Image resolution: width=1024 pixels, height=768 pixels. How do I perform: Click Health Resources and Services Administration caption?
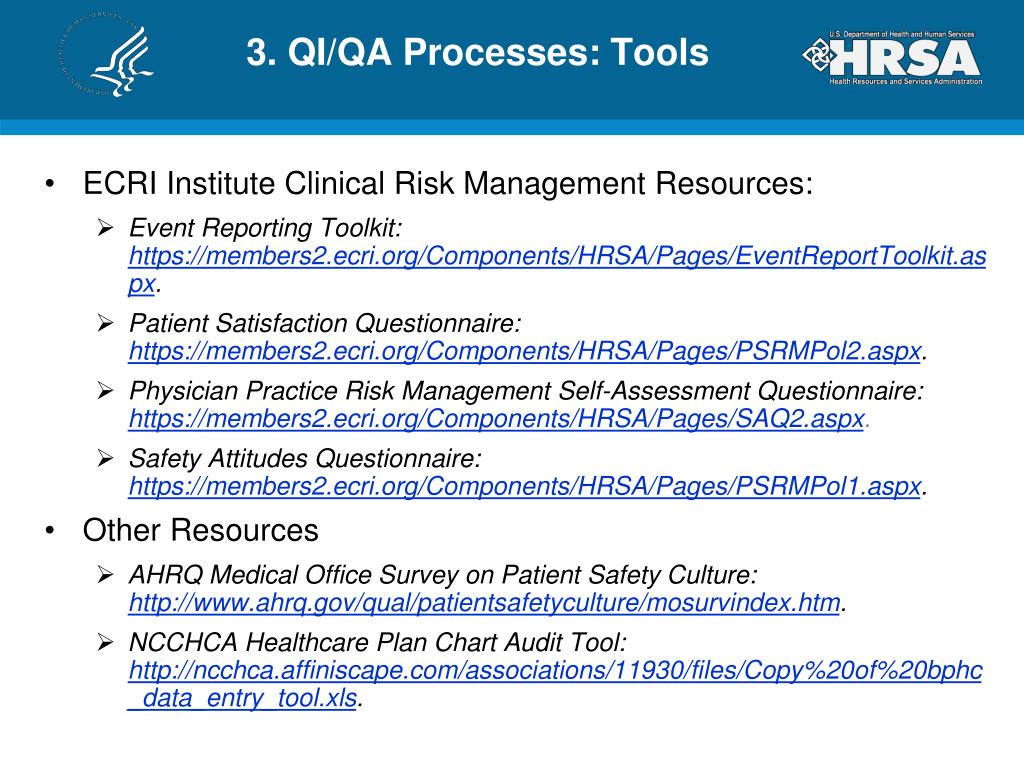pos(905,81)
